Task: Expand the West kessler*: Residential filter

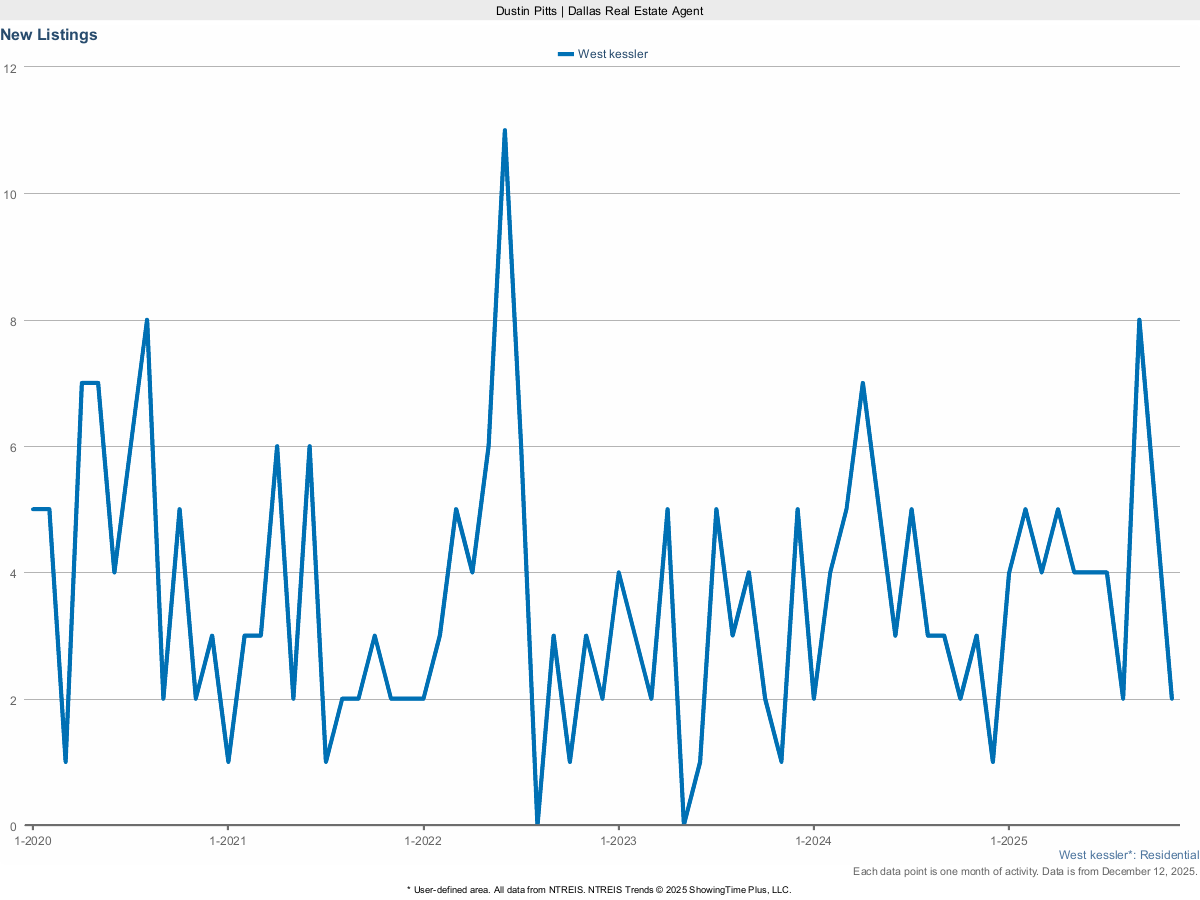Action: click(x=1128, y=855)
